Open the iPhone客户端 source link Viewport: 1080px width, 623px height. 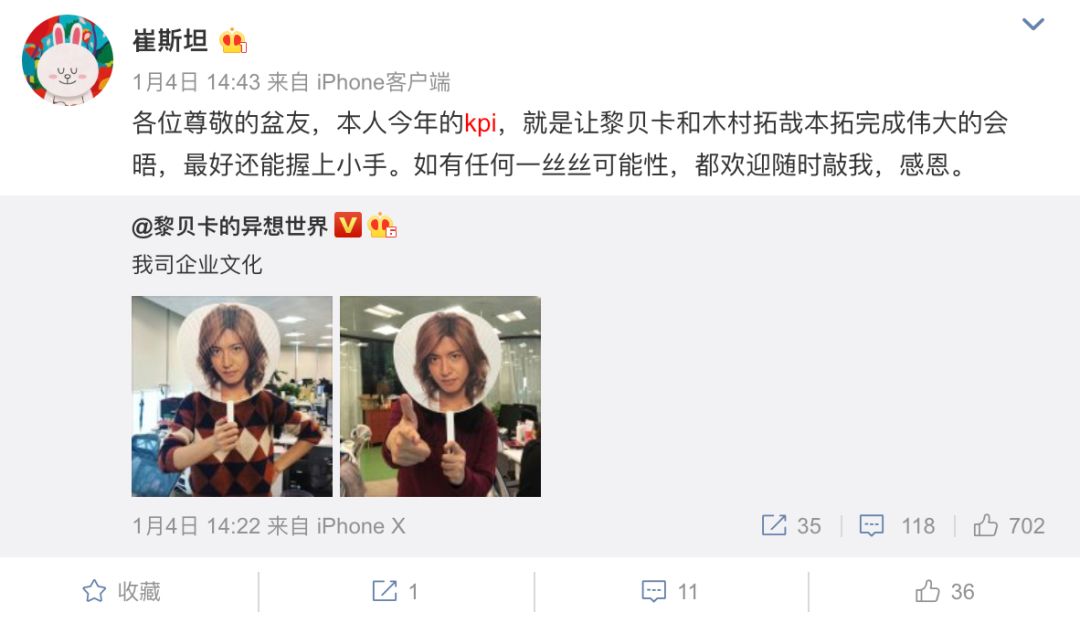click(x=384, y=83)
